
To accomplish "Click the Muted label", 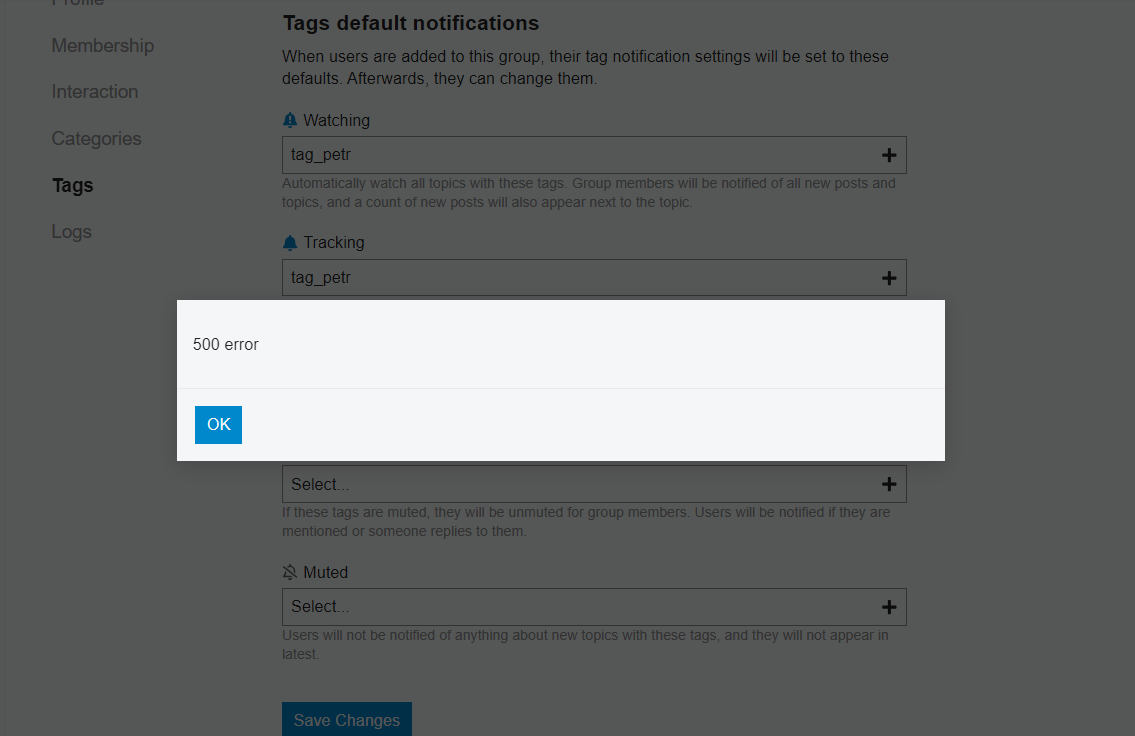I will 326,572.
